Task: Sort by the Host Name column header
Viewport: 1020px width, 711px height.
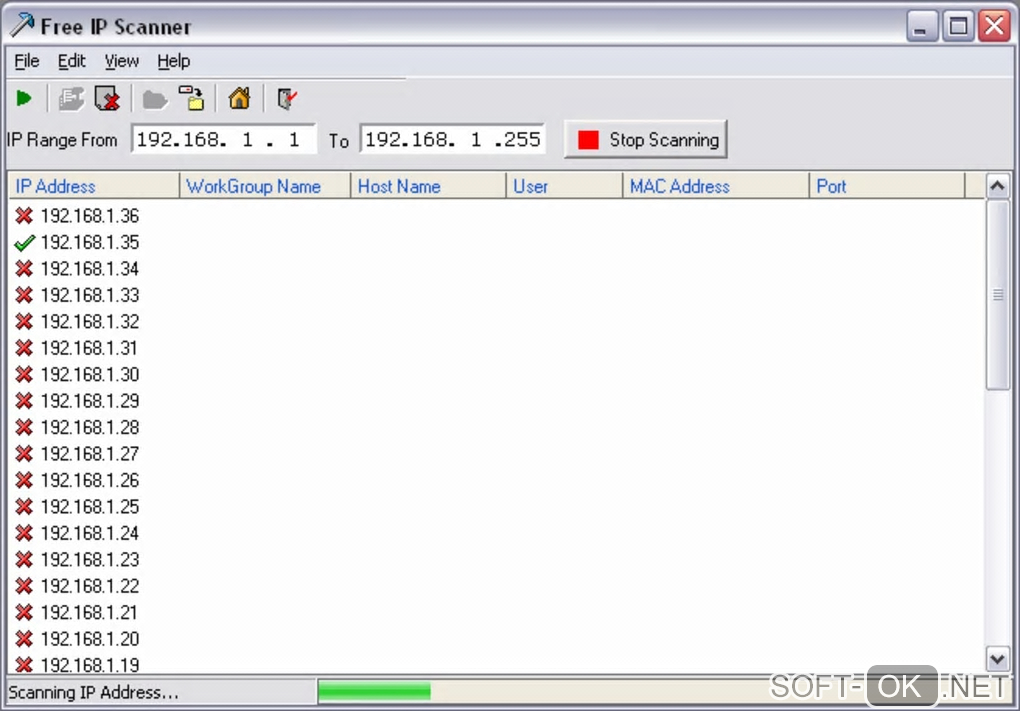Action: (x=429, y=186)
